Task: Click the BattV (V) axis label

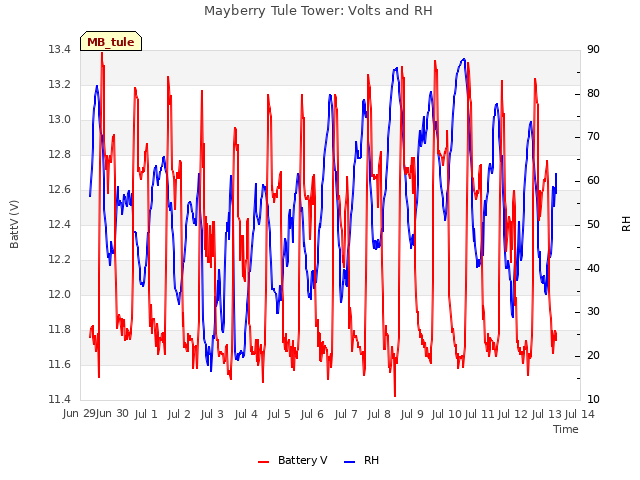Action: (x=14, y=224)
